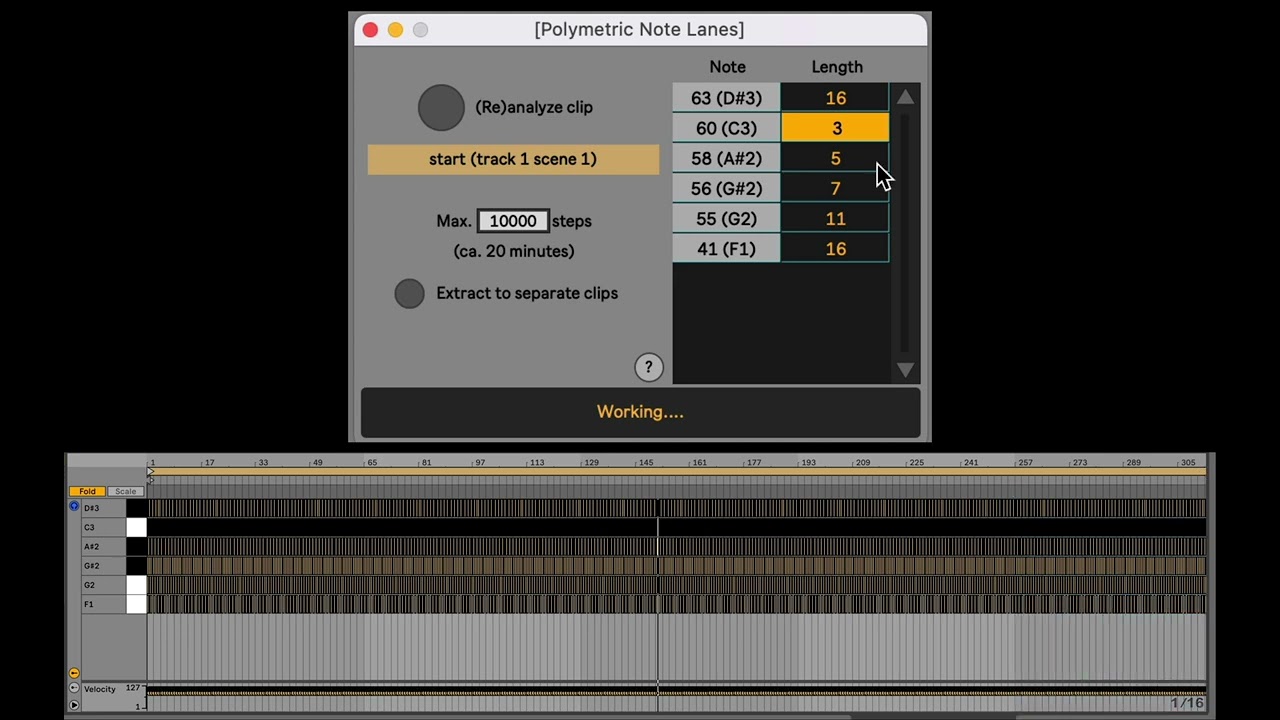
Task: Minimize the Polymetric Note Lanes window
Action: click(395, 30)
